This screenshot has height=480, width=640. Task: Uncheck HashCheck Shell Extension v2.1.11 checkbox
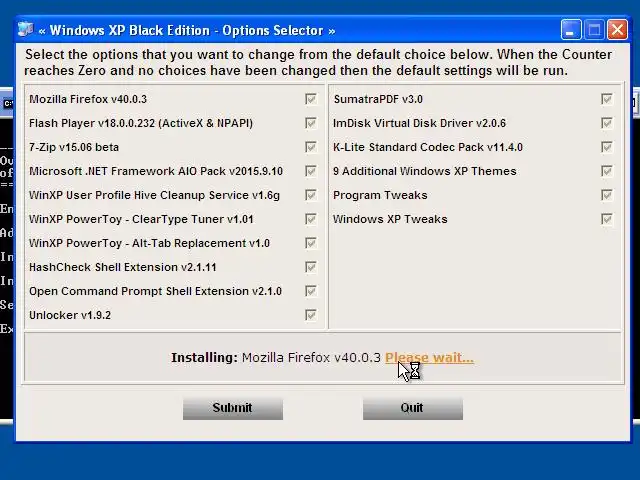coord(311,267)
